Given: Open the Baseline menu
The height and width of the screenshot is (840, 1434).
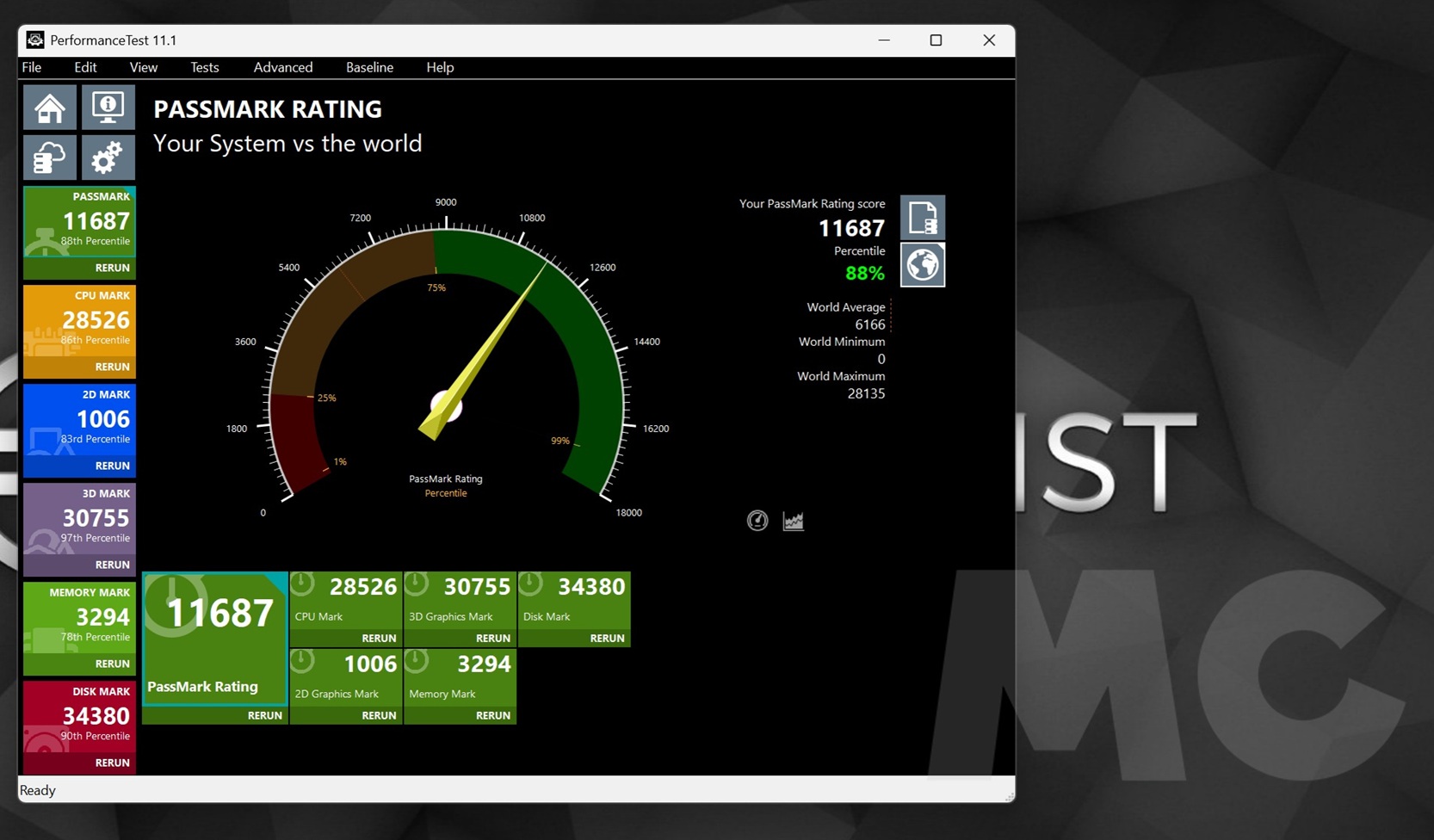Looking at the screenshot, I should 370,67.
